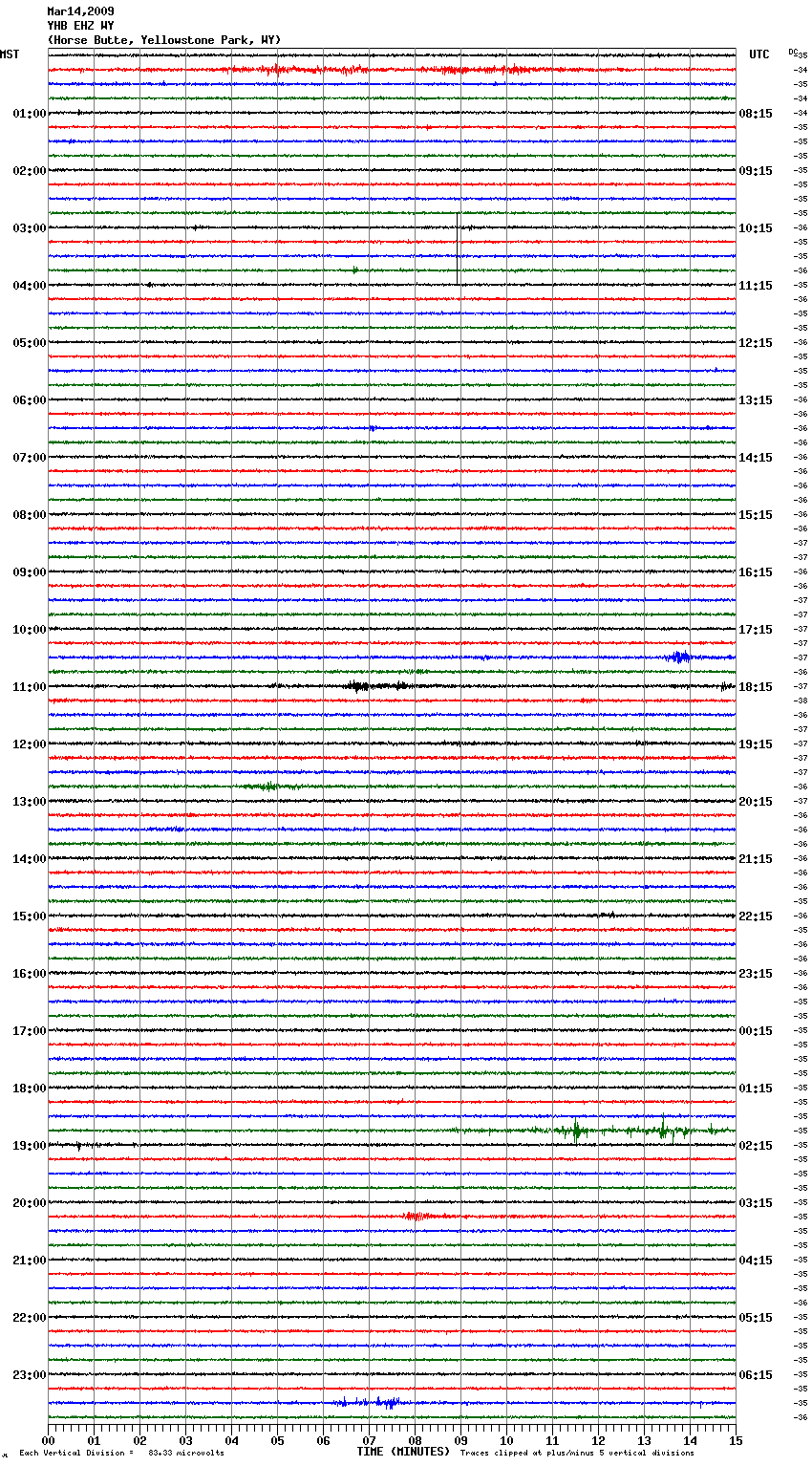
Task: Click the black burst on the 11:00 trace
Action: [x=377, y=685]
